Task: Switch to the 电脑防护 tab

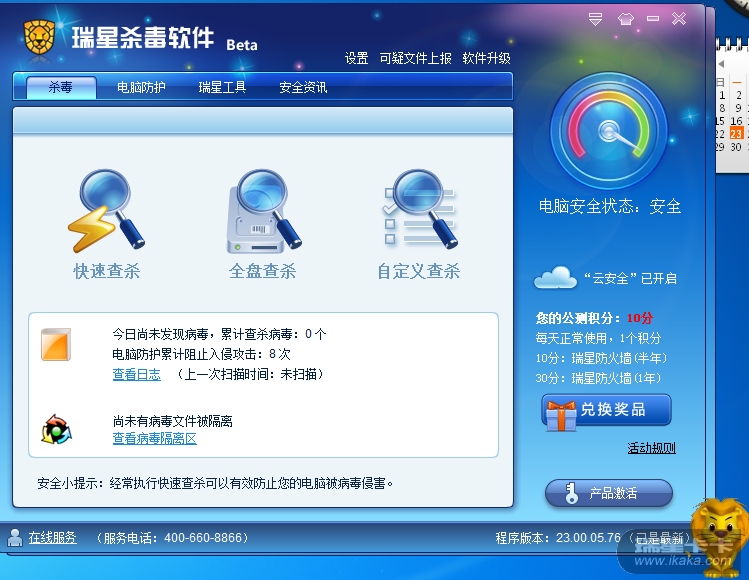Action: 141,87
